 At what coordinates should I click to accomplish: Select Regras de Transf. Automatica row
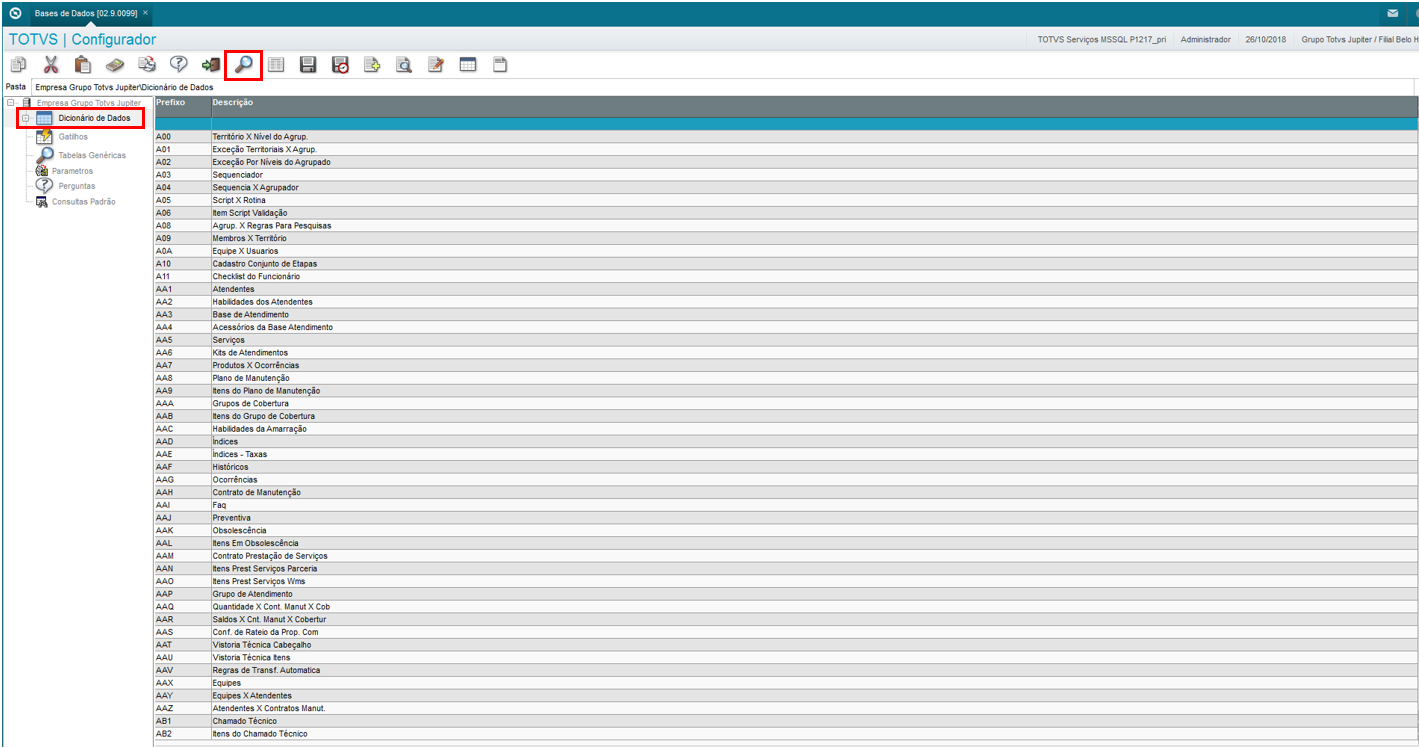[x=786, y=670]
